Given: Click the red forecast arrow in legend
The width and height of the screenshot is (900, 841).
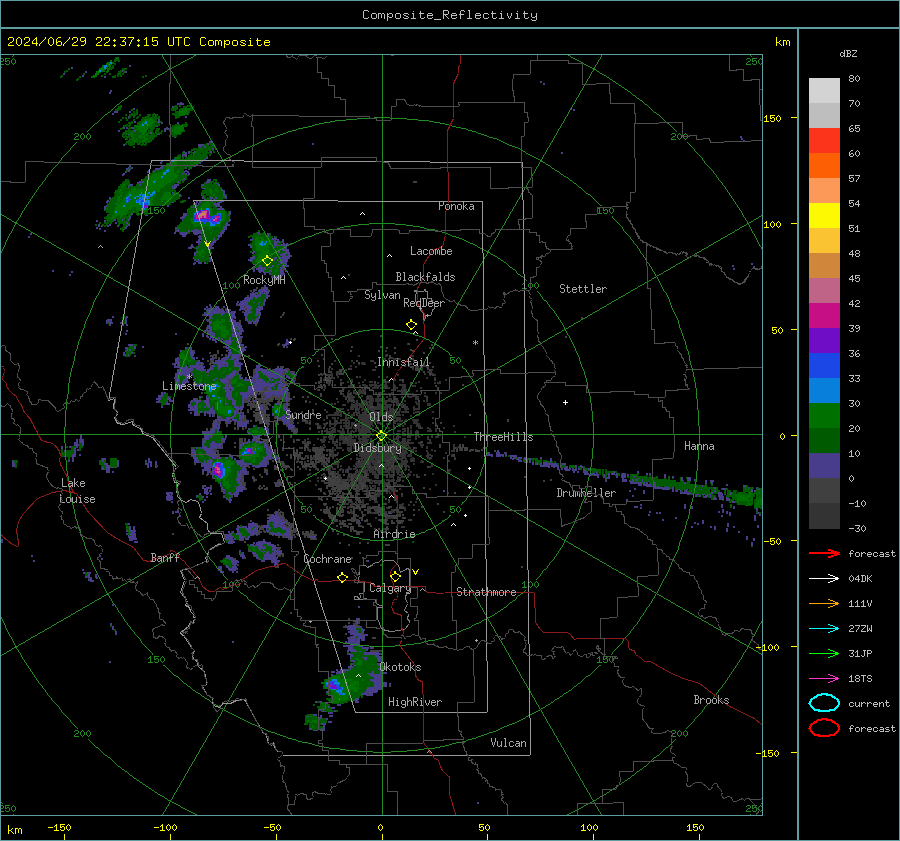Looking at the screenshot, I should pos(824,553).
